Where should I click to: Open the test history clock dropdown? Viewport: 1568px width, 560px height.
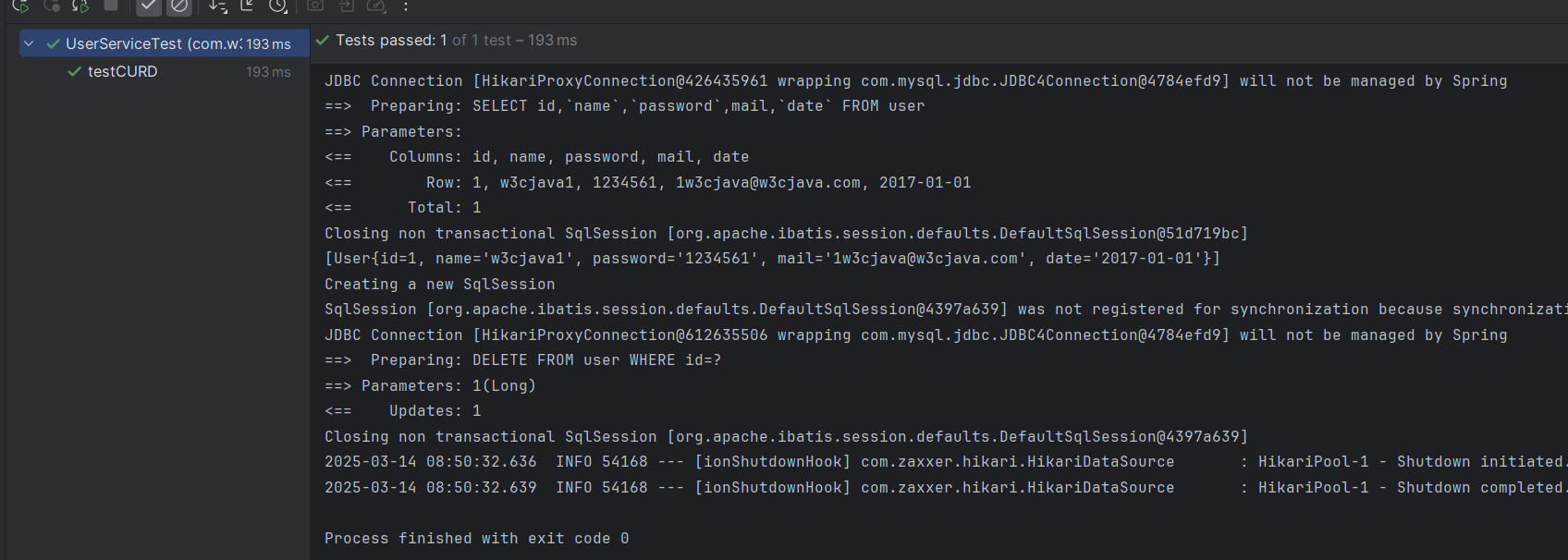277,6
